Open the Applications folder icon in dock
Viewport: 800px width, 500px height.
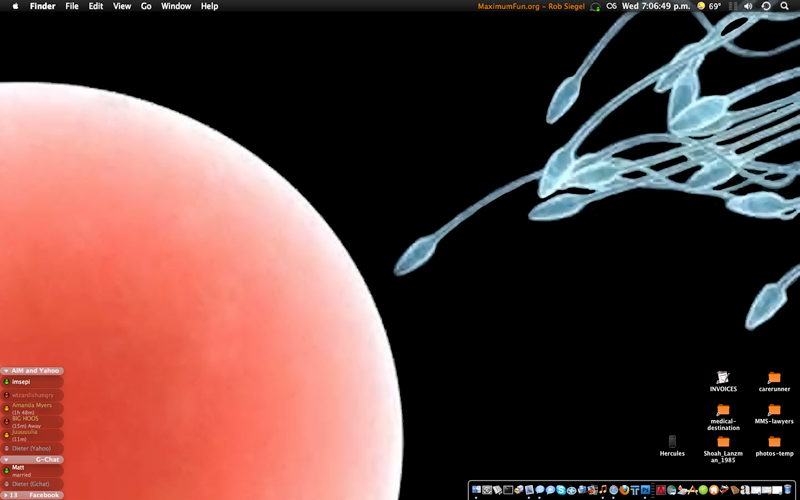pyautogui.click(x=693, y=490)
